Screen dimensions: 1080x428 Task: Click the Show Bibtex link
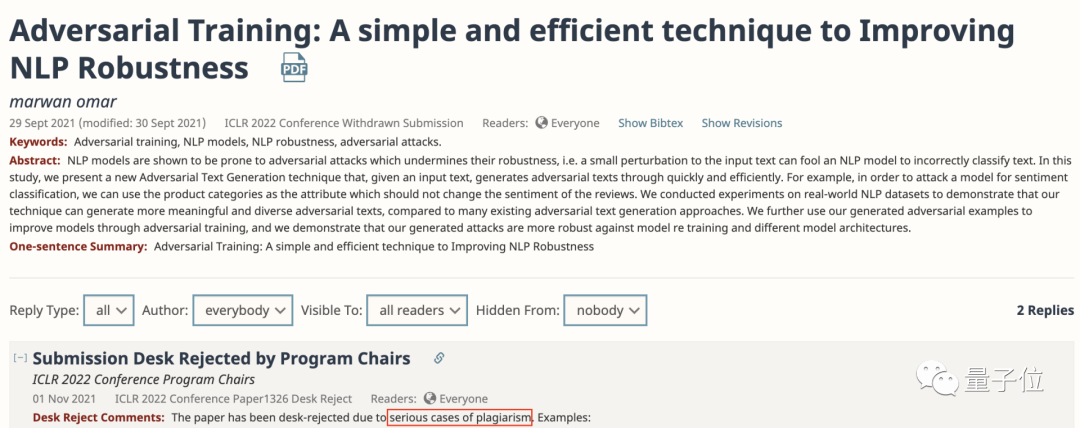click(x=650, y=123)
